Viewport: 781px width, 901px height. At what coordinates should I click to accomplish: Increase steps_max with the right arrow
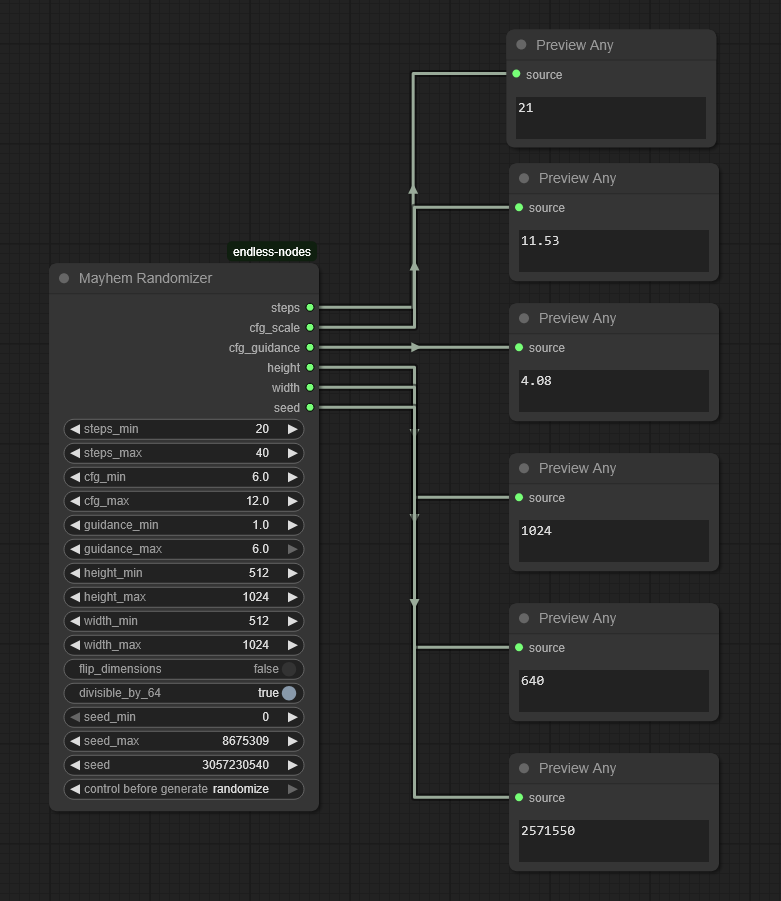293,453
